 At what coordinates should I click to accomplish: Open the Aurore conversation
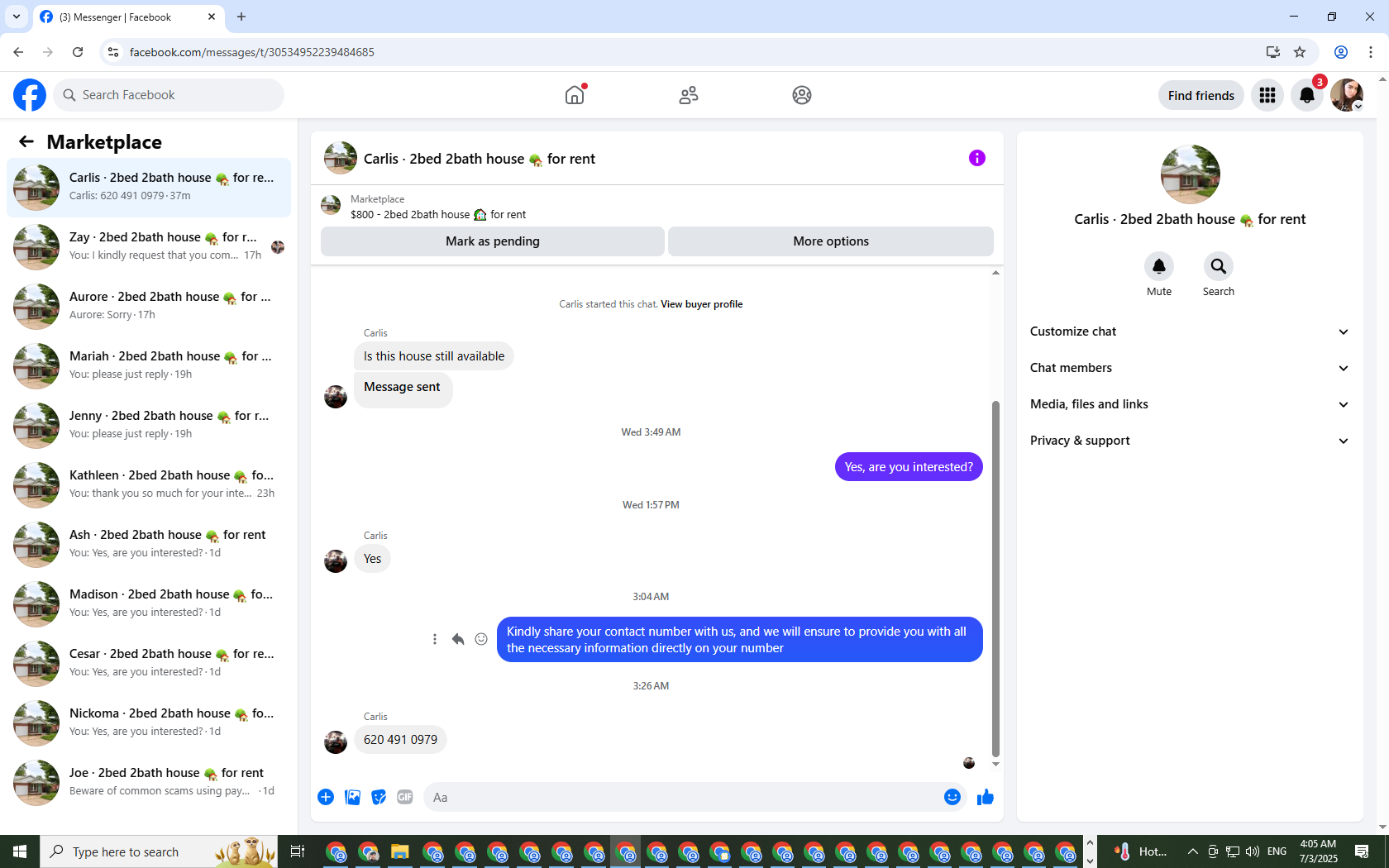click(149, 306)
